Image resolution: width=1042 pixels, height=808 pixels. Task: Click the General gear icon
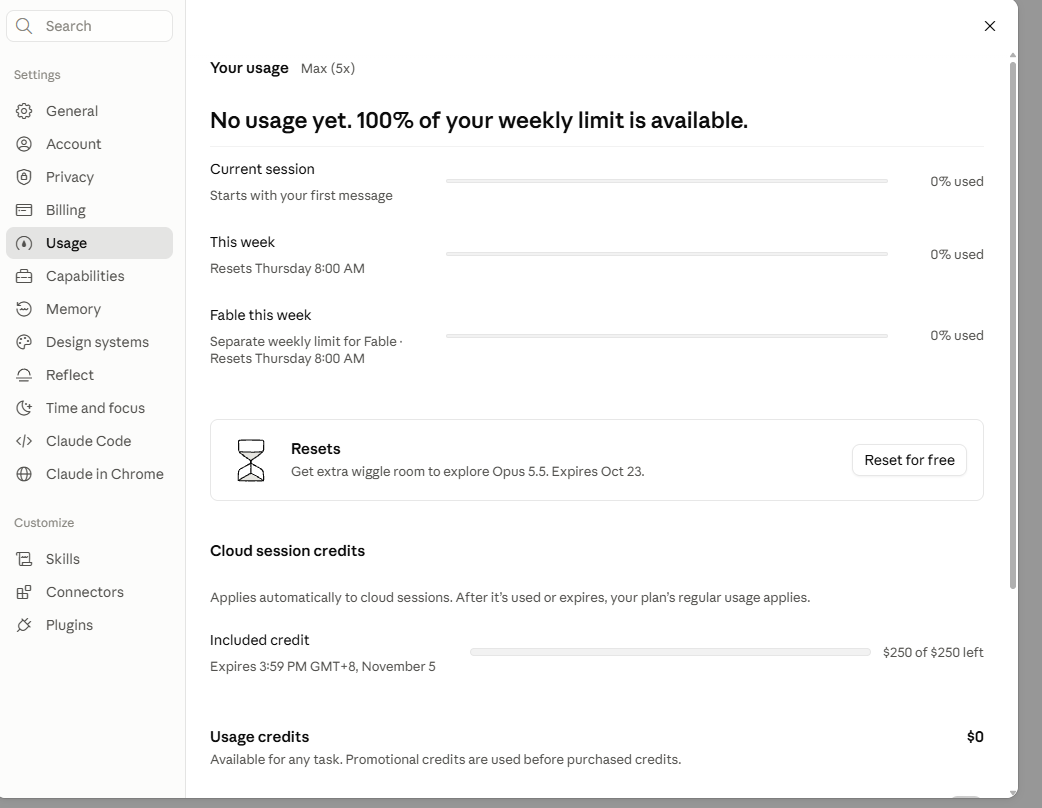pos(24,111)
